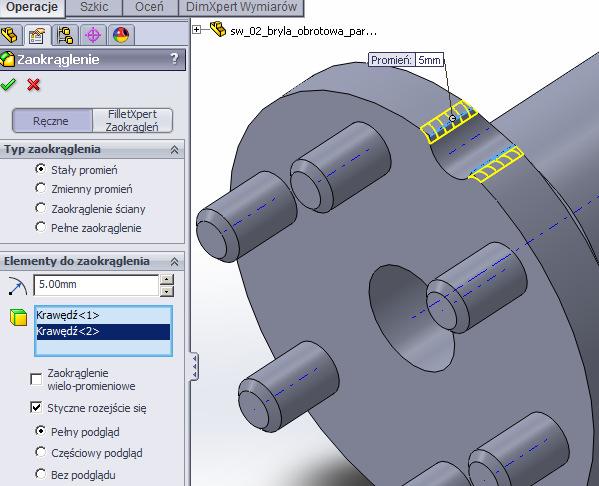The width and height of the screenshot is (599, 486).
Task: Click the 5mm value in Promień callout
Action: [x=429, y=60]
